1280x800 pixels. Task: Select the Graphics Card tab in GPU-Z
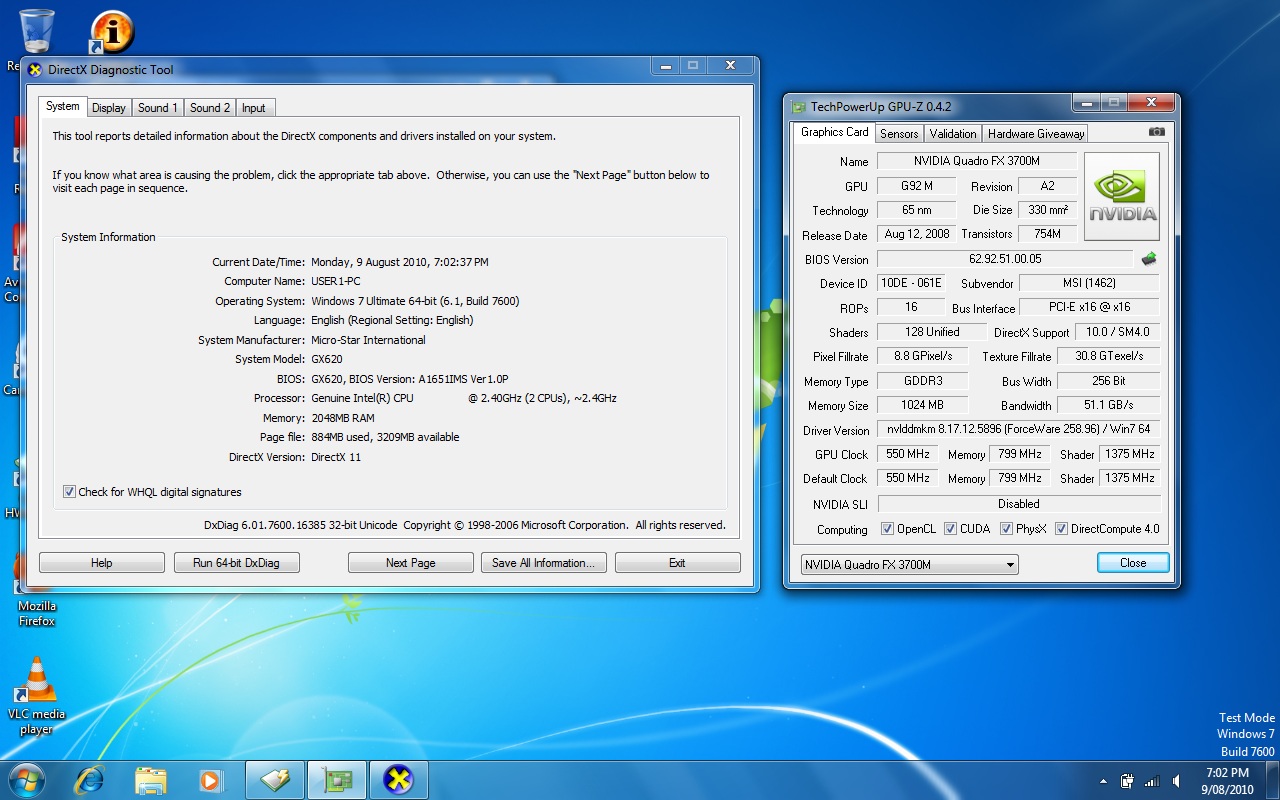[x=835, y=132]
